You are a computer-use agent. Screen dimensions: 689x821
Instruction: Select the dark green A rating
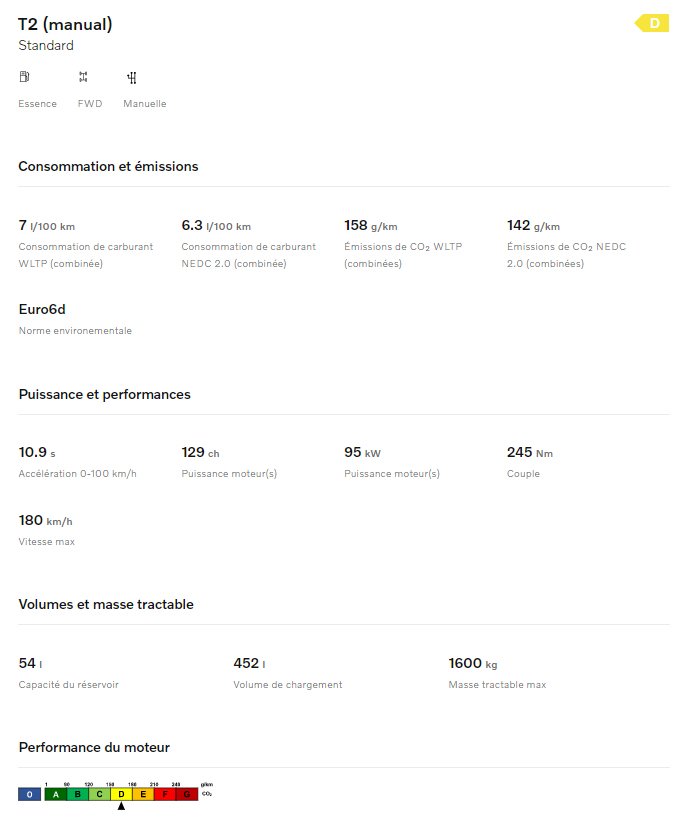[x=56, y=794]
